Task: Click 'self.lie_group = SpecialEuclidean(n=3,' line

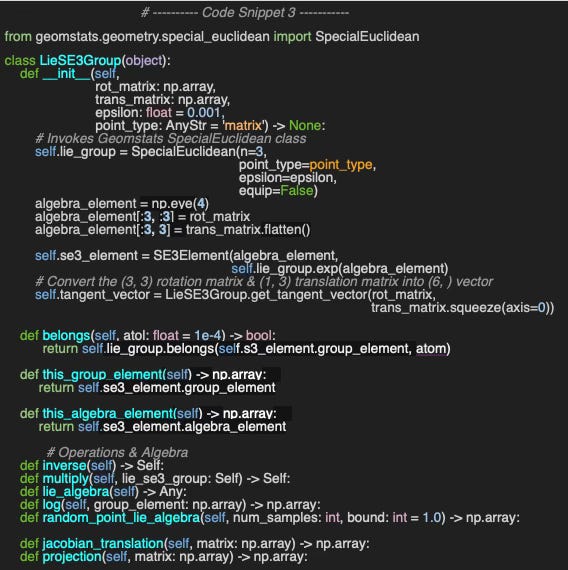Action: [x=151, y=152]
